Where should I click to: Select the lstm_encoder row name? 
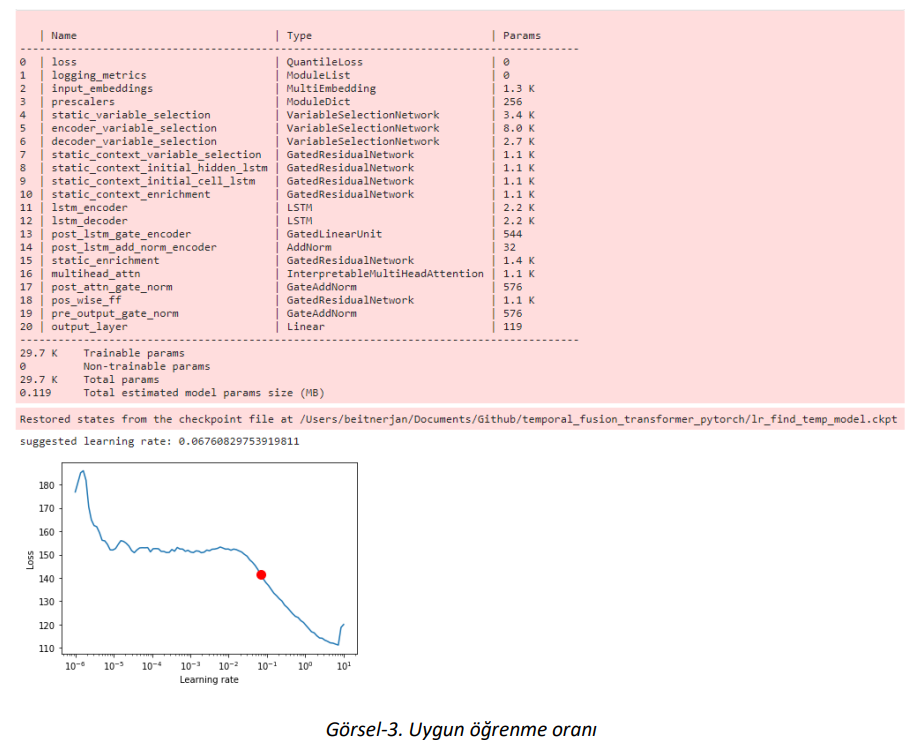(x=89, y=207)
